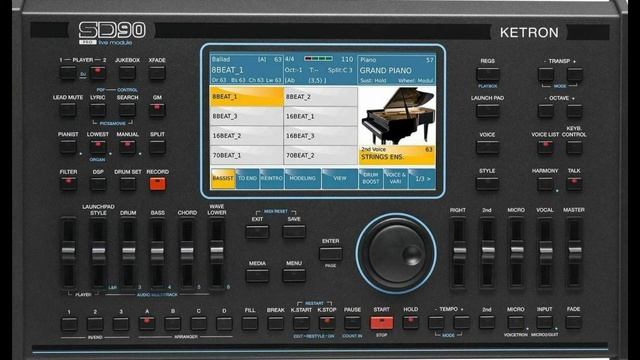The height and width of the screenshot is (360, 640).
Task: Click the Chord volume slider
Action: (187, 251)
